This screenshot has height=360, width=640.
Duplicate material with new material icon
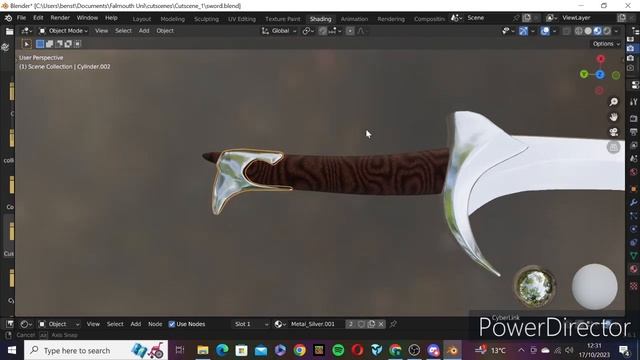(371, 324)
